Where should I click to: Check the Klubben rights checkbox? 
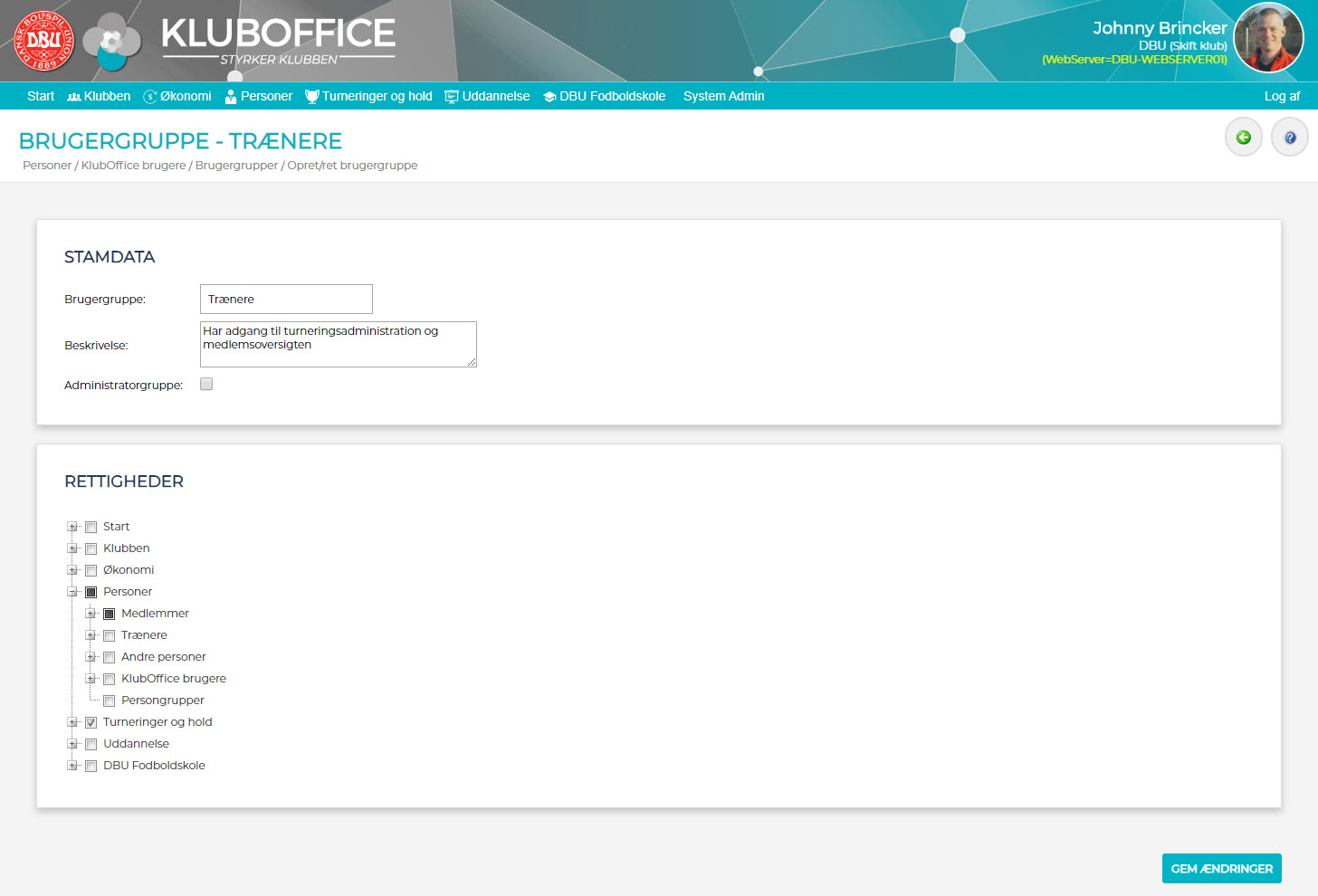pos(91,548)
